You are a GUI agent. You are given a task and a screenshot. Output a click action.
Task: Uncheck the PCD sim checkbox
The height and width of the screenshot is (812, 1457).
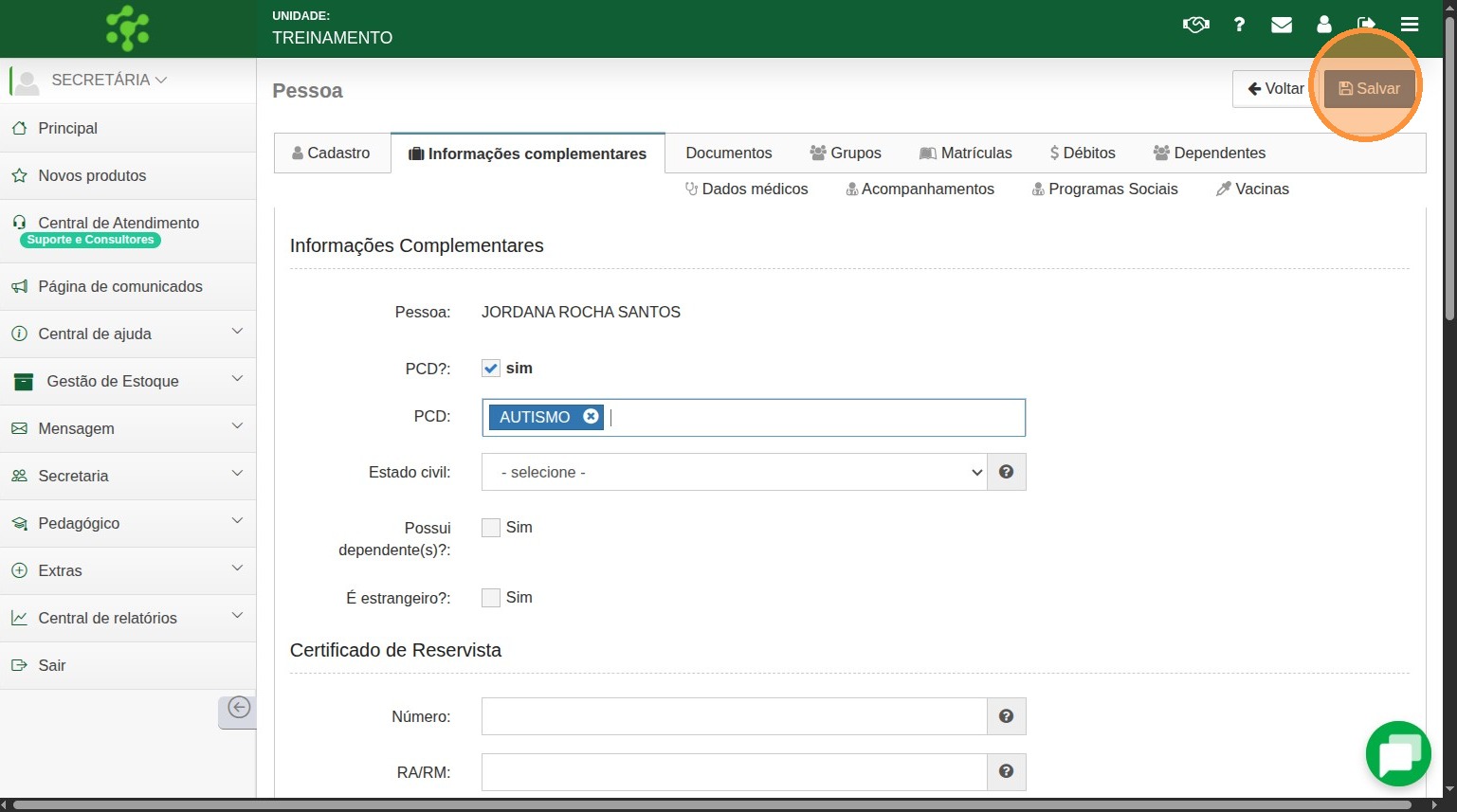pyautogui.click(x=491, y=369)
